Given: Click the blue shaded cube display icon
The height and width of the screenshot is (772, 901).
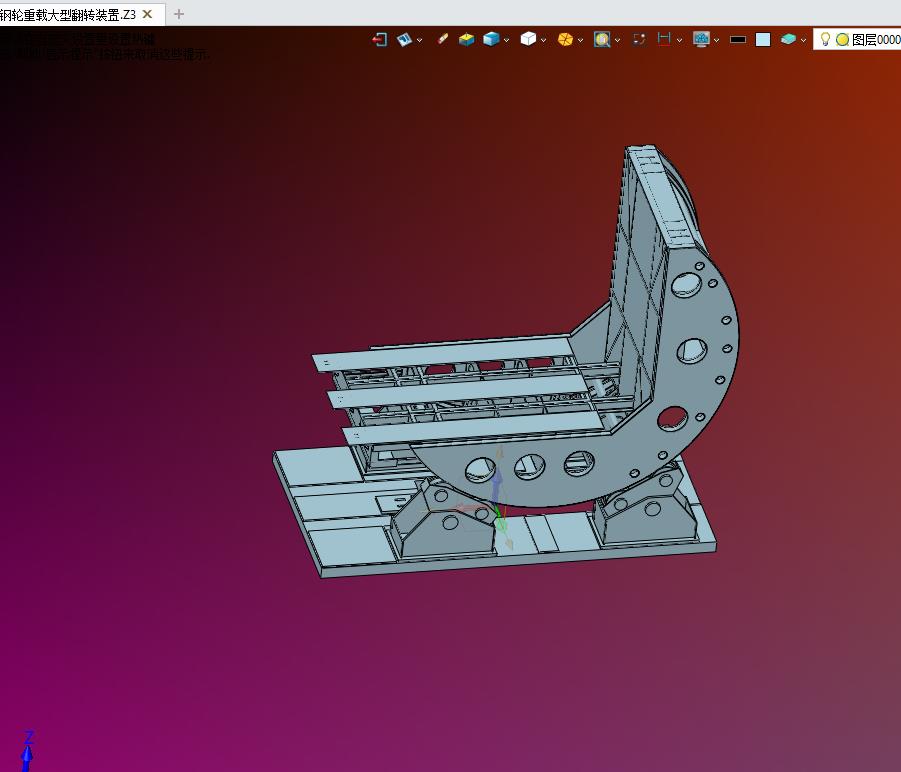Looking at the screenshot, I should [x=491, y=39].
